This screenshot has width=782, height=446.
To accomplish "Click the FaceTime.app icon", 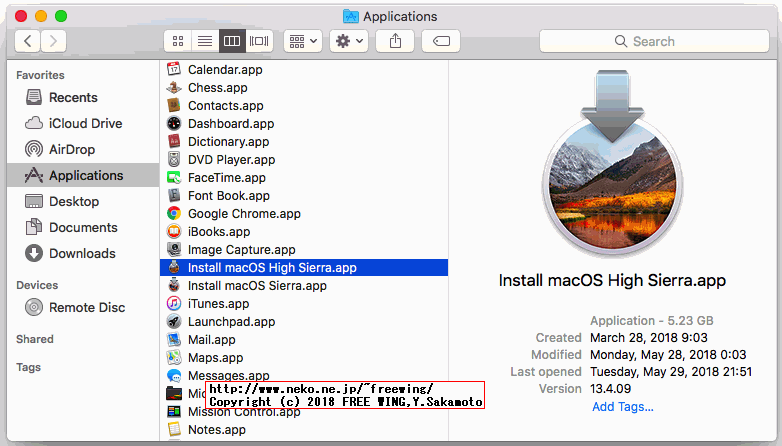I will 174,177.
